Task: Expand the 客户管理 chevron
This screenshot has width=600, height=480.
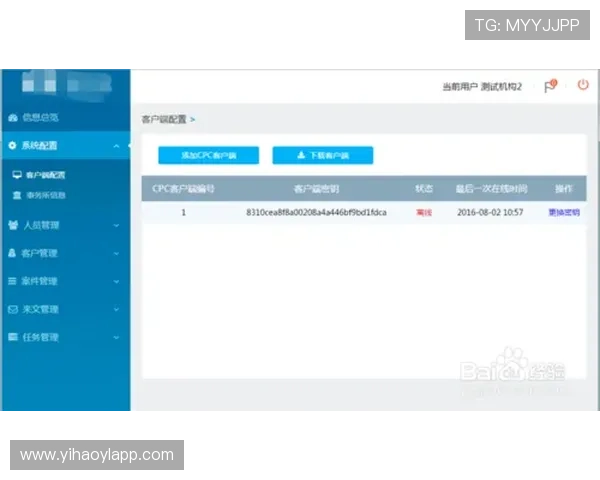Action: [x=116, y=253]
